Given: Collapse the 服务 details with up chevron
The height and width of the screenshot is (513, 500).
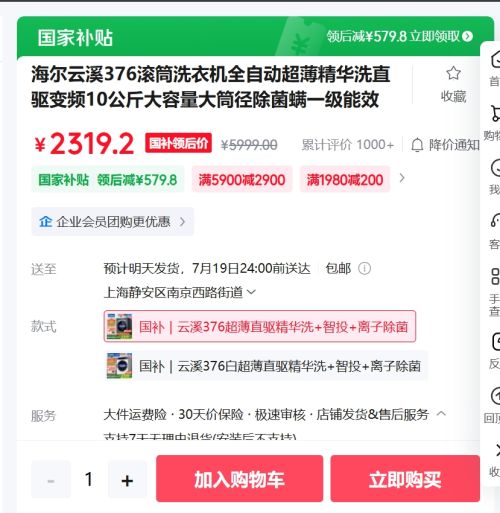Looking at the screenshot, I should [x=441, y=414].
